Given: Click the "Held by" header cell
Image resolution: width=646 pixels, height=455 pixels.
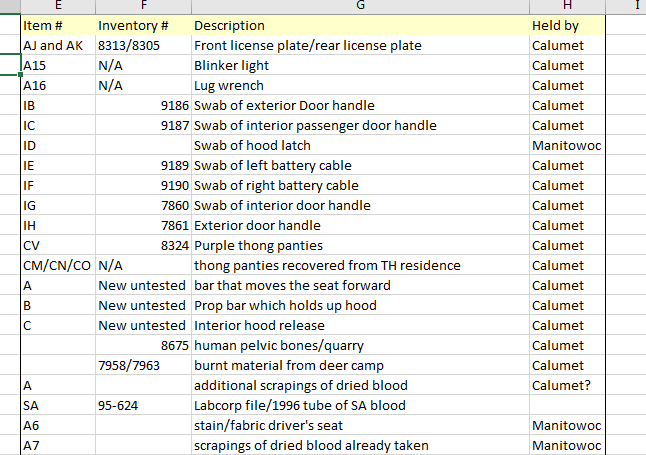Looking at the screenshot, I should coord(556,25).
